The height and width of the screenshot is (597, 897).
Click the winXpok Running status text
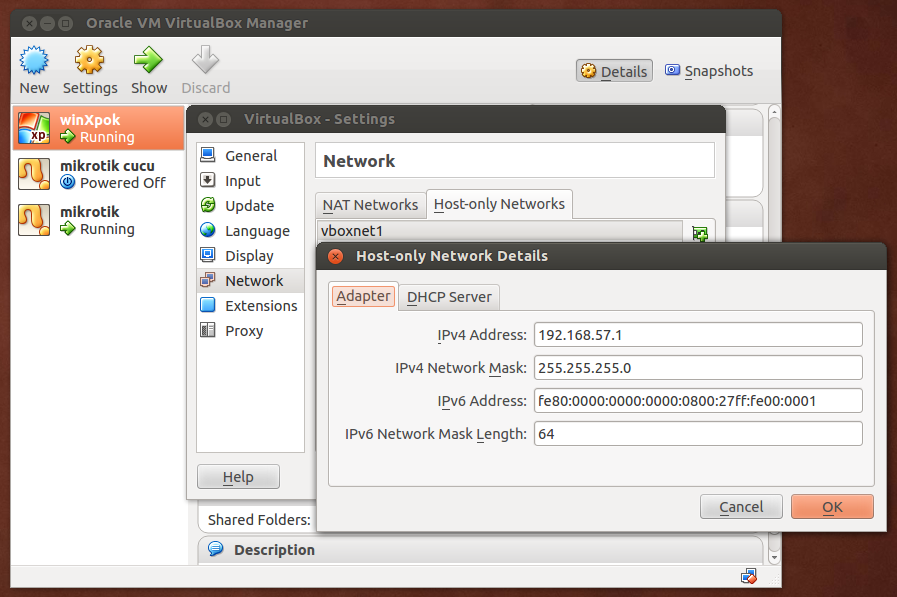tap(107, 137)
